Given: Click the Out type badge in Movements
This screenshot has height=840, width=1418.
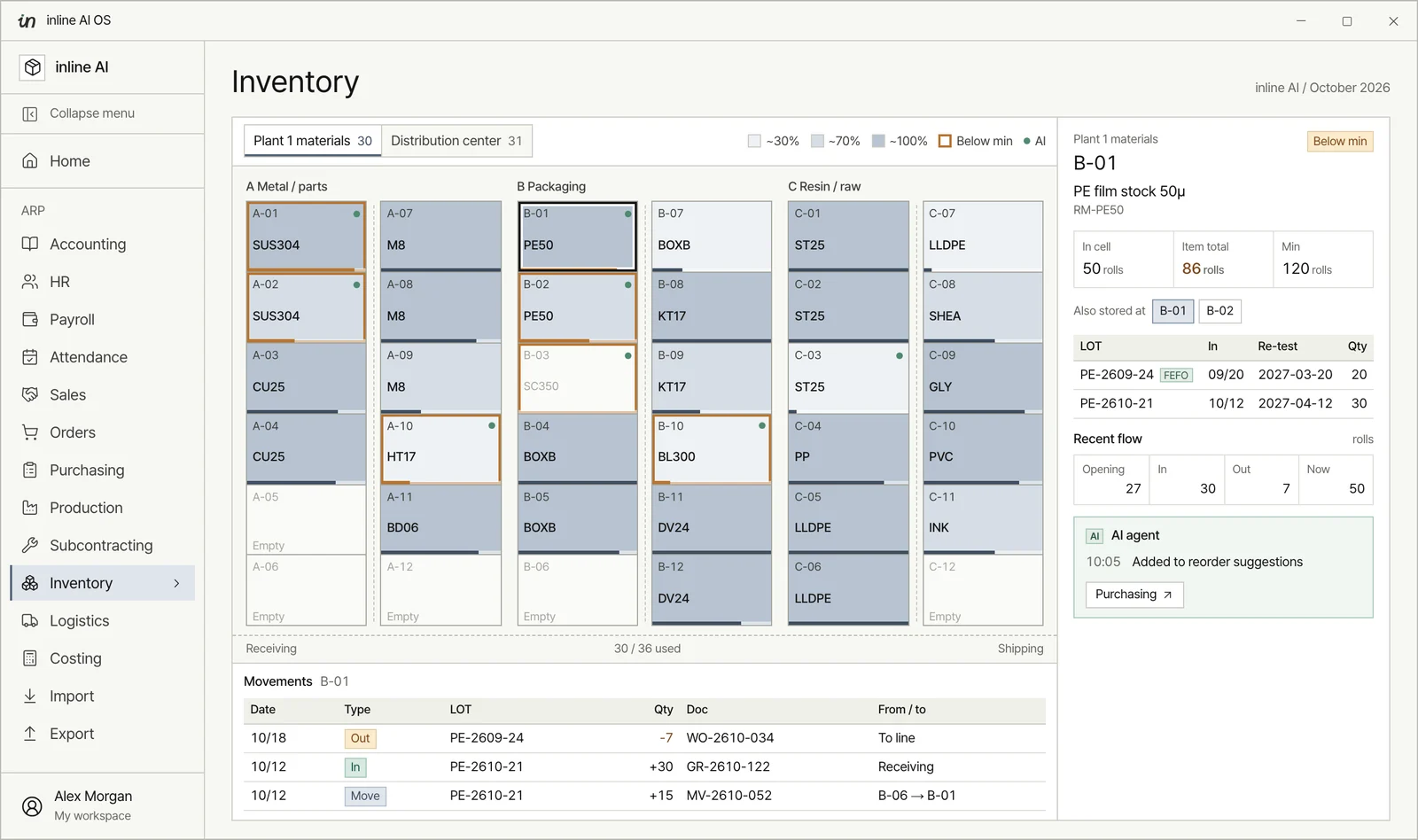Looking at the screenshot, I should [x=360, y=738].
